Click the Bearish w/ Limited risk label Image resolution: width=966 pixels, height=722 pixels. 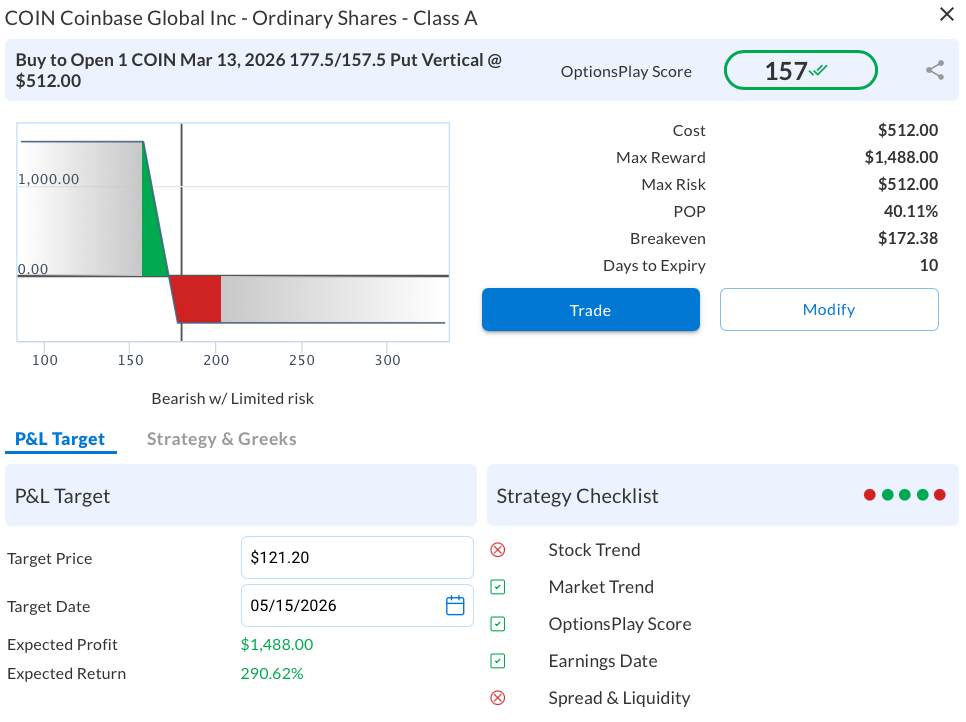point(232,399)
